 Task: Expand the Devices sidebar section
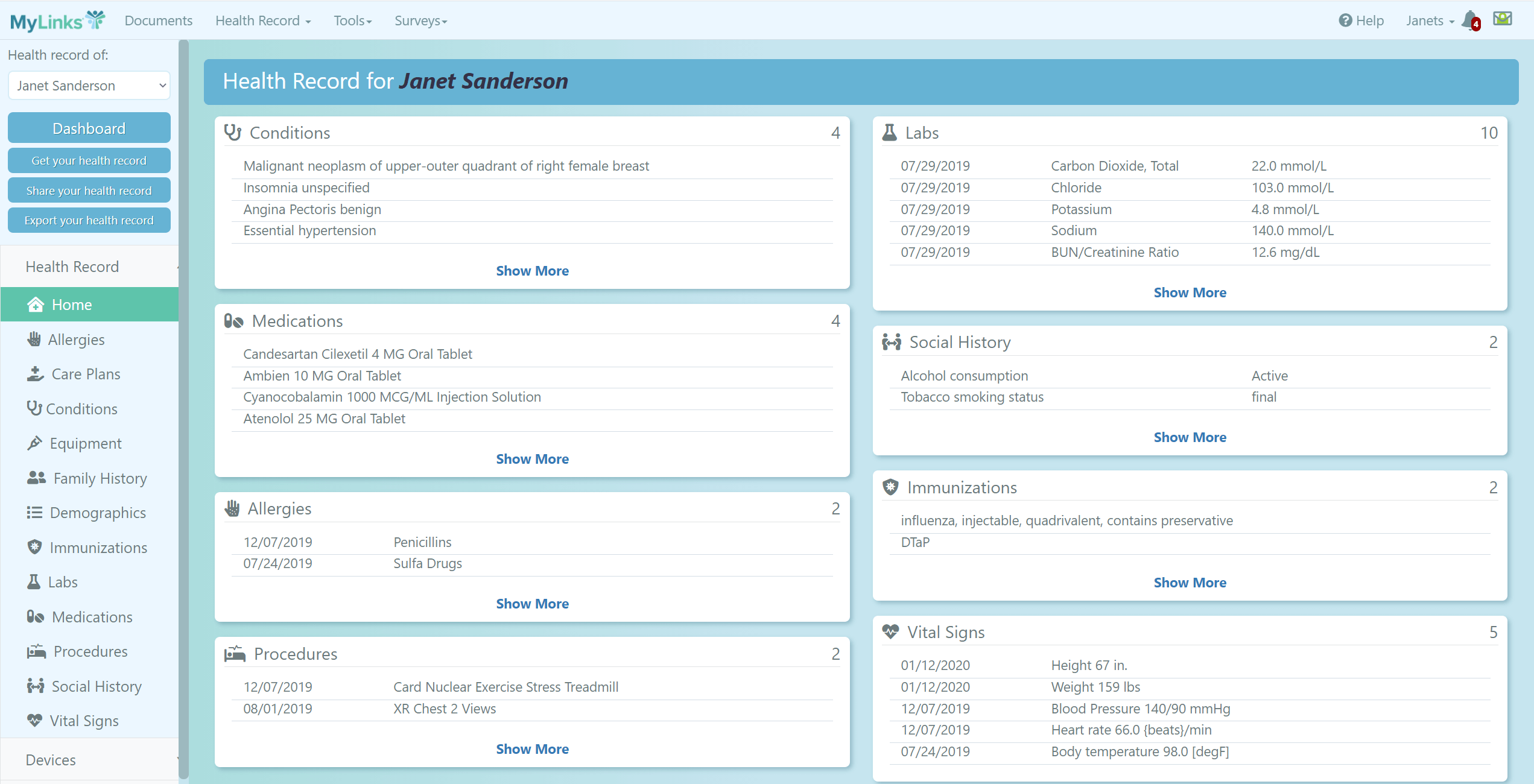89,760
